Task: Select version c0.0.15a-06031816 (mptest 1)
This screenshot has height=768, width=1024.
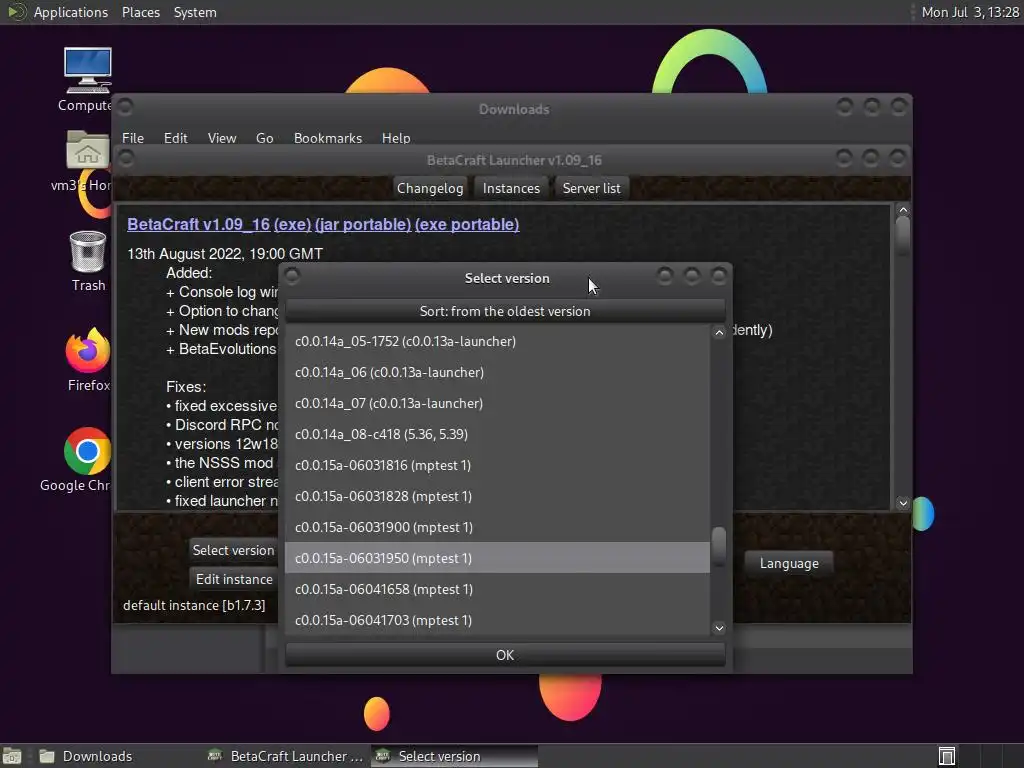Action: pos(498,465)
